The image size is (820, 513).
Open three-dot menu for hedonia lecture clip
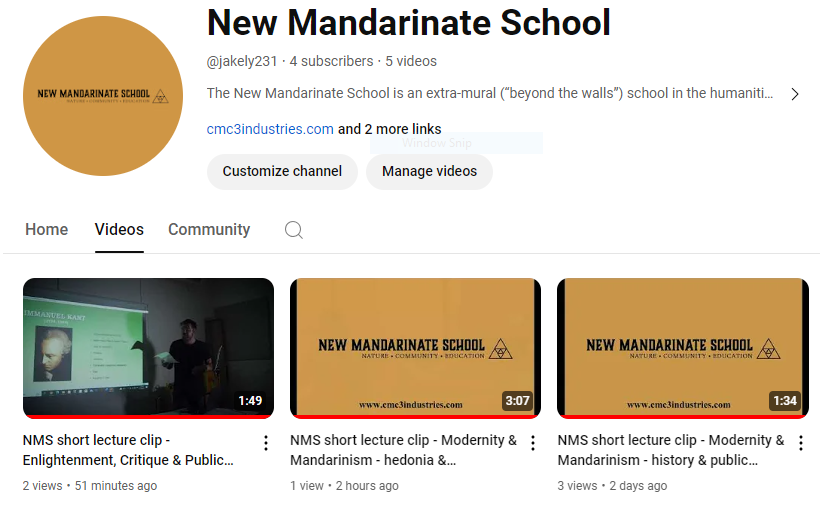(x=533, y=443)
